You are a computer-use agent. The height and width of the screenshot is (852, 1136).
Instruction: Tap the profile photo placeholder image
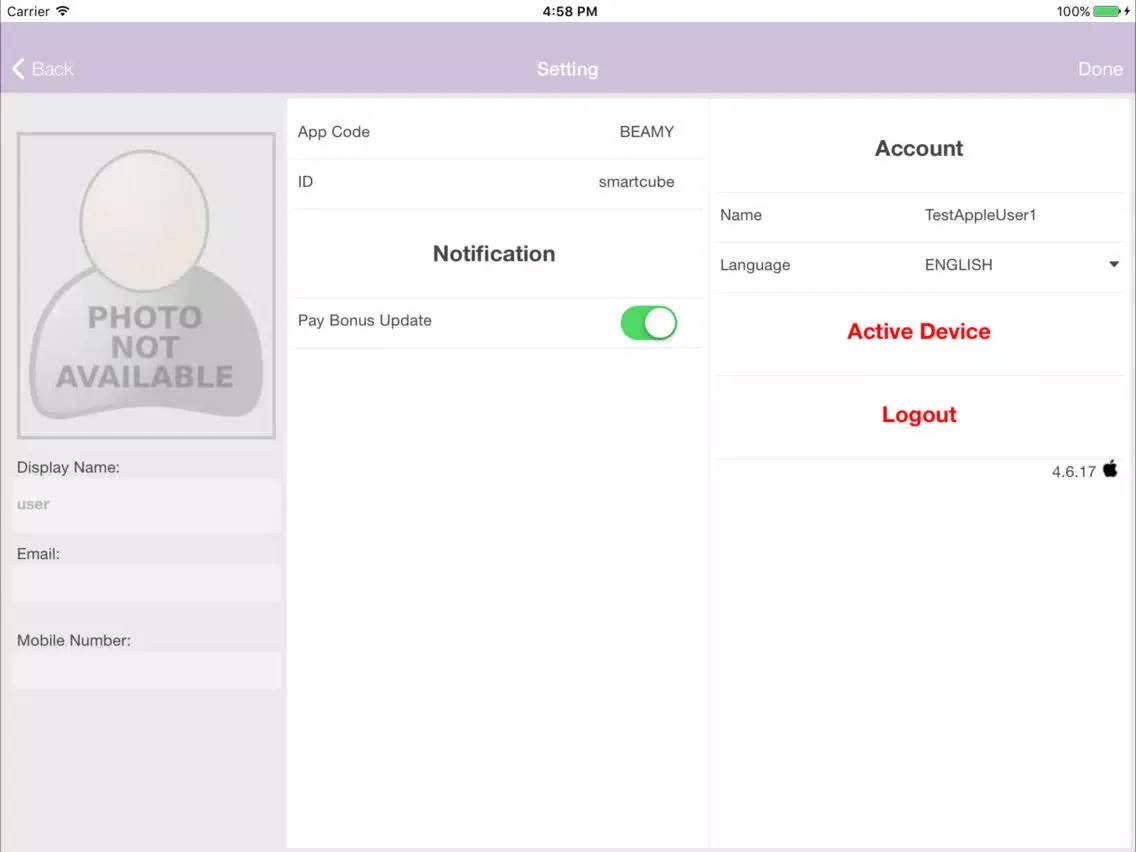coord(146,286)
